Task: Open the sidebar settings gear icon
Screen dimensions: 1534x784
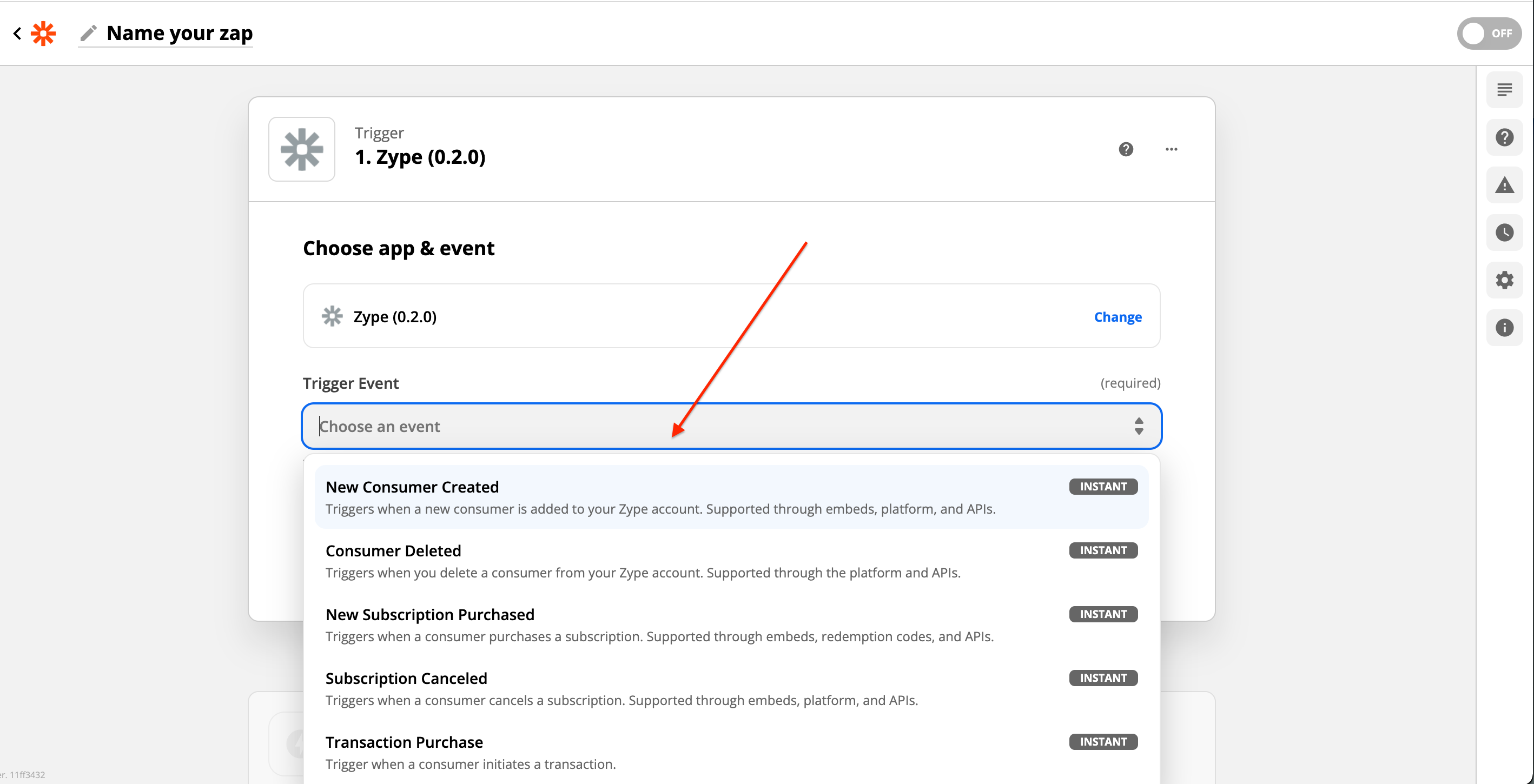Action: point(1504,280)
